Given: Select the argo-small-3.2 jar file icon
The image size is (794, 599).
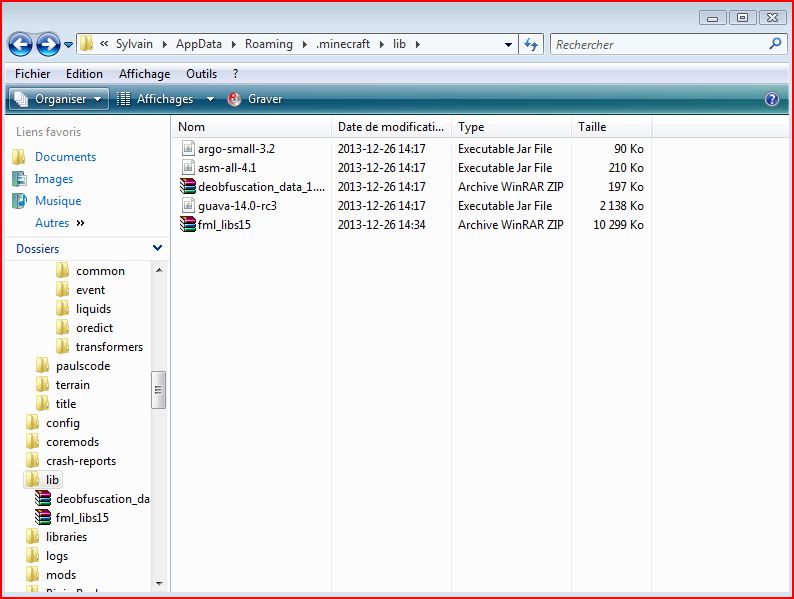Looking at the screenshot, I should point(188,148).
